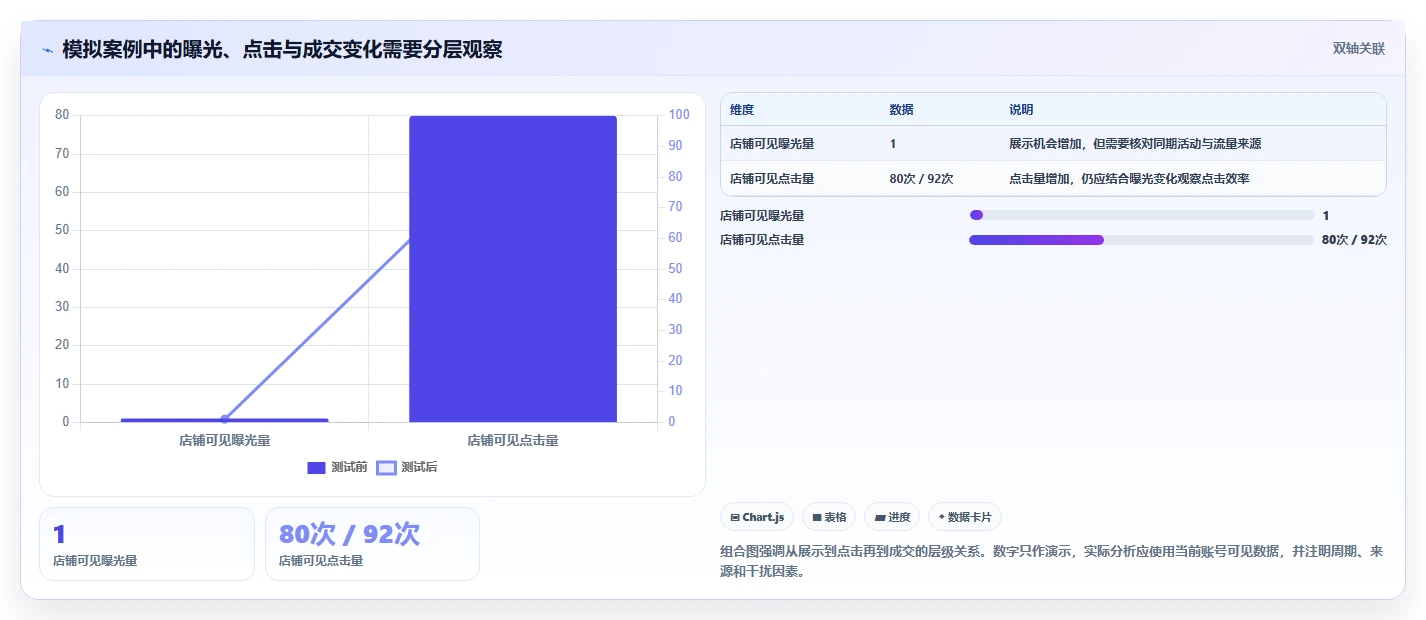Click the left axis value 80
The height and width of the screenshot is (620, 1426).
coord(62,115)
